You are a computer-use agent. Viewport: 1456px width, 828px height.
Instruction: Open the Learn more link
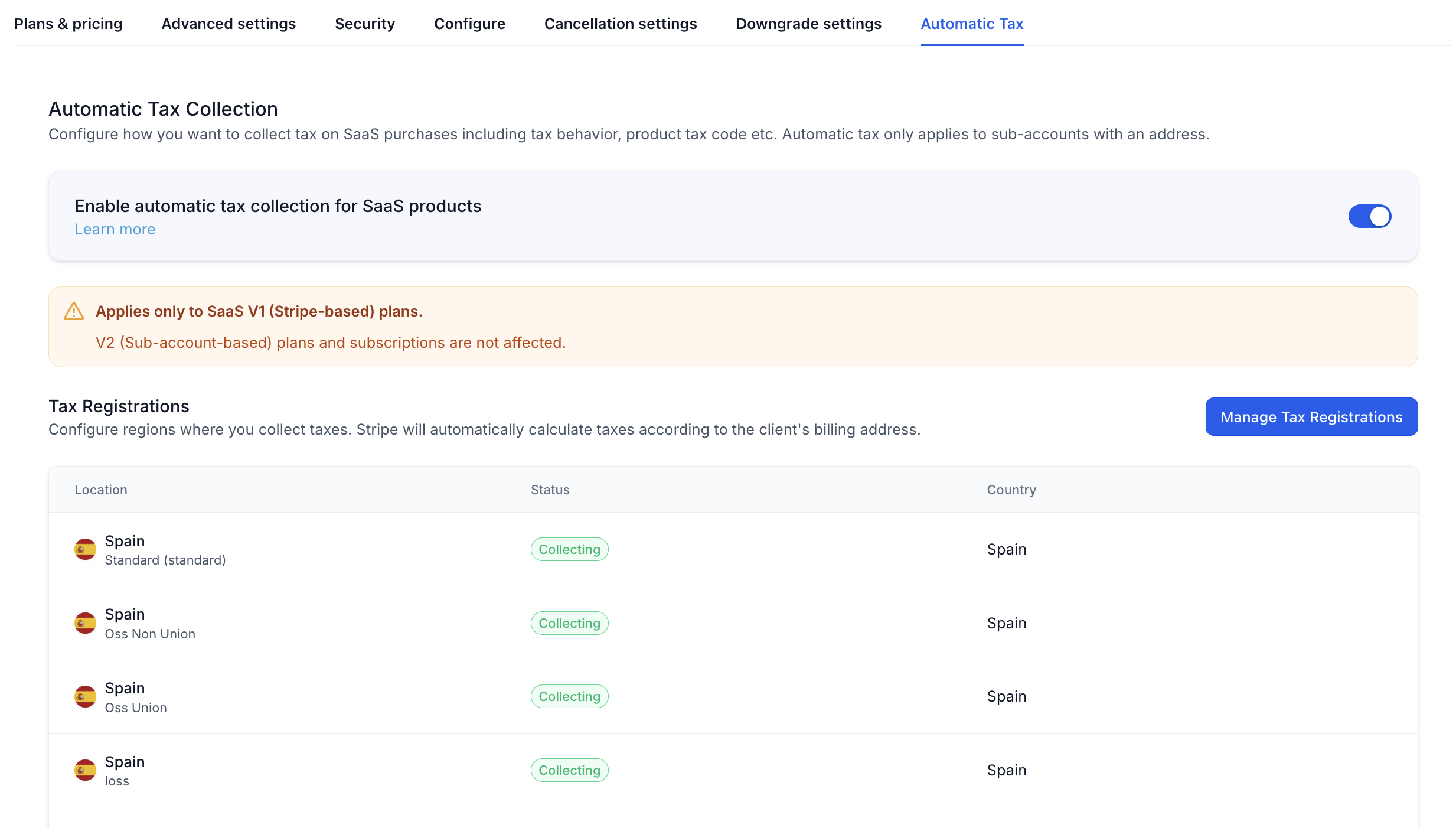click(115, 229)
